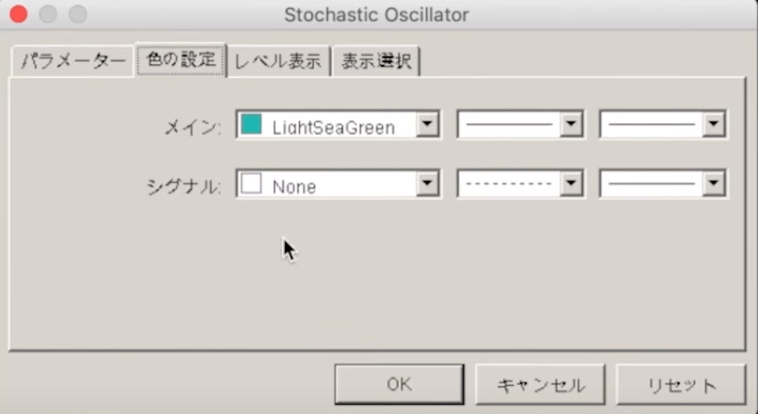Close the Stochastic Oscillator dialog with the red button
Image resolution: width=758 pixels, height=414 pixels.
click(19, 14)
